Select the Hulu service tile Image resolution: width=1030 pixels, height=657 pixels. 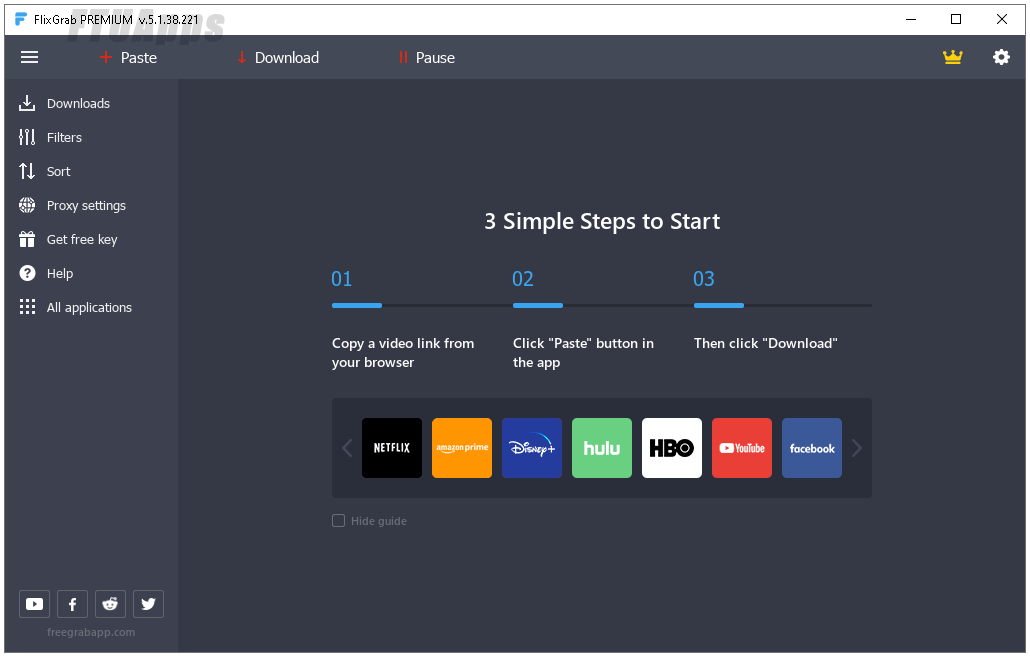pyautogui.click(x=602, y=448)
